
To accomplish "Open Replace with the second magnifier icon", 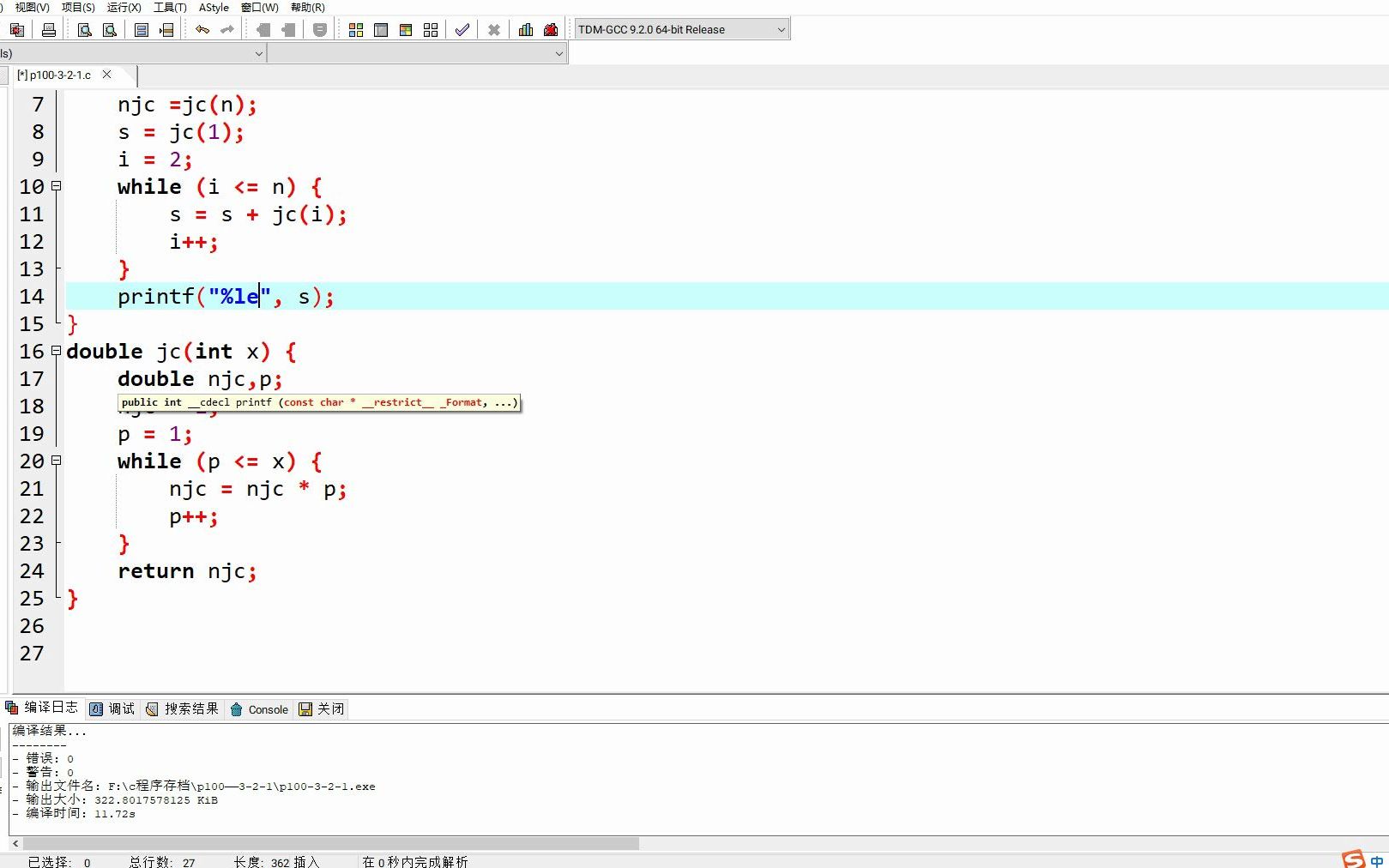I will point(109,30).
